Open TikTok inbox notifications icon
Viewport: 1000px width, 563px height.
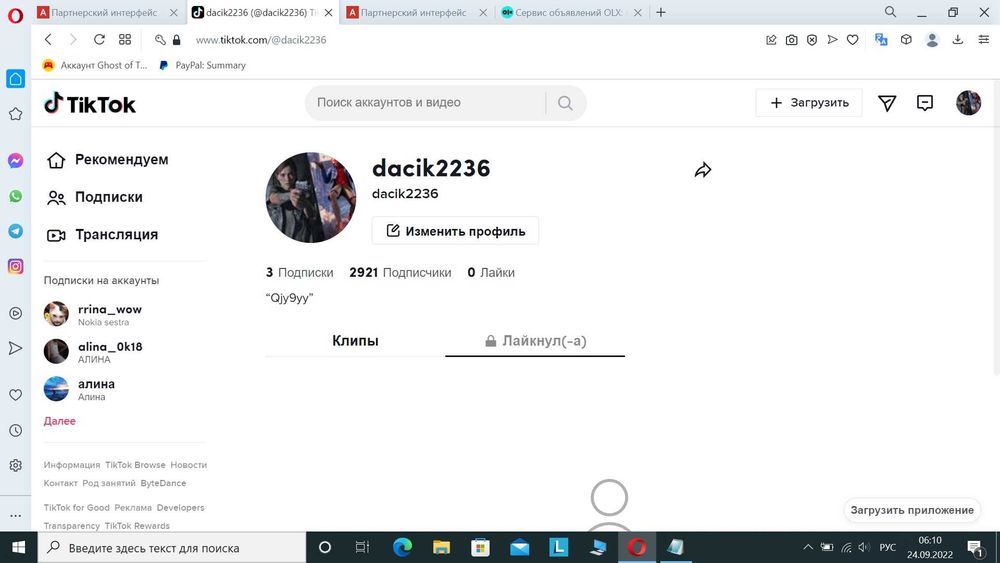coord(925,103)
